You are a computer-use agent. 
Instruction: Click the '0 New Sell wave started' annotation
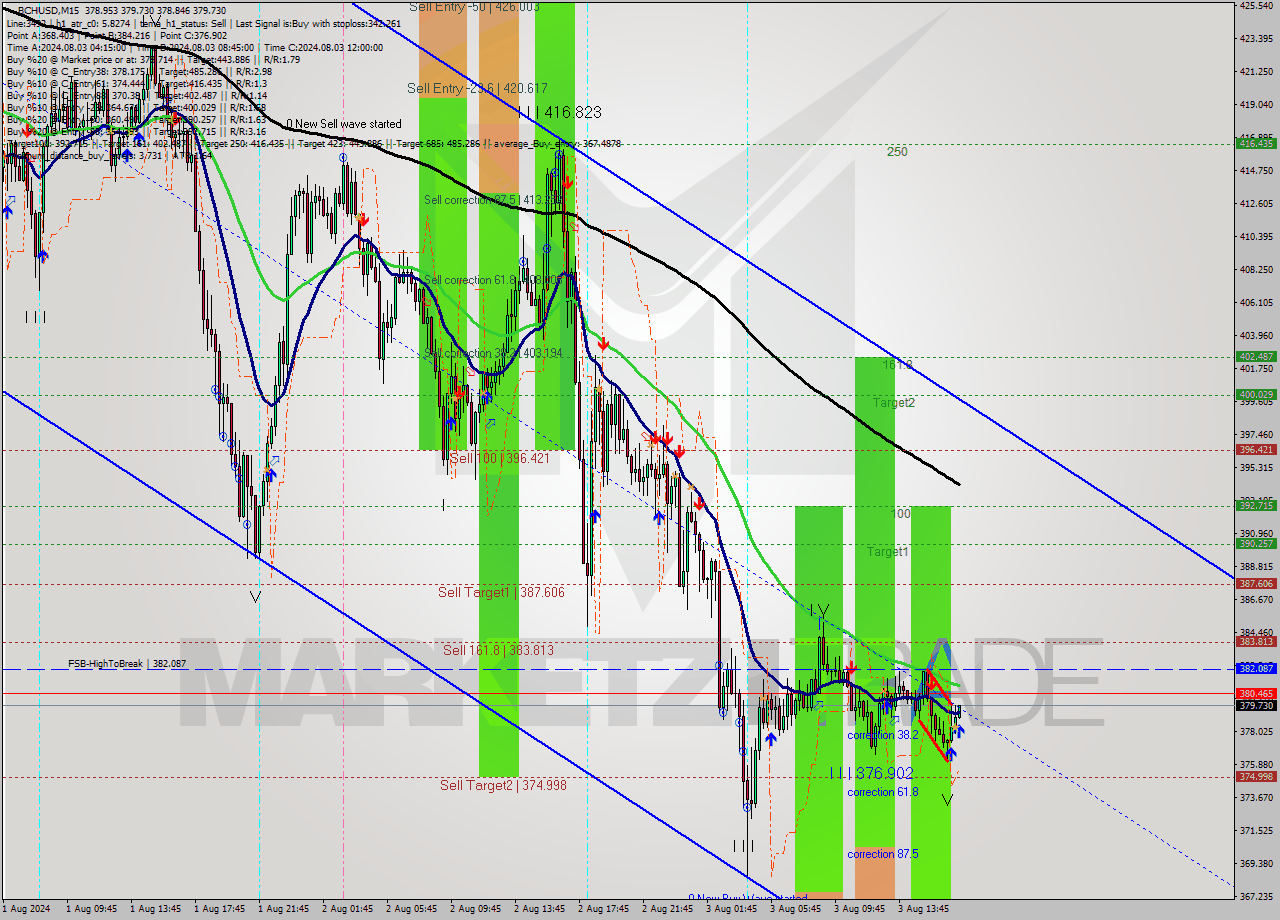click(344, 124)
